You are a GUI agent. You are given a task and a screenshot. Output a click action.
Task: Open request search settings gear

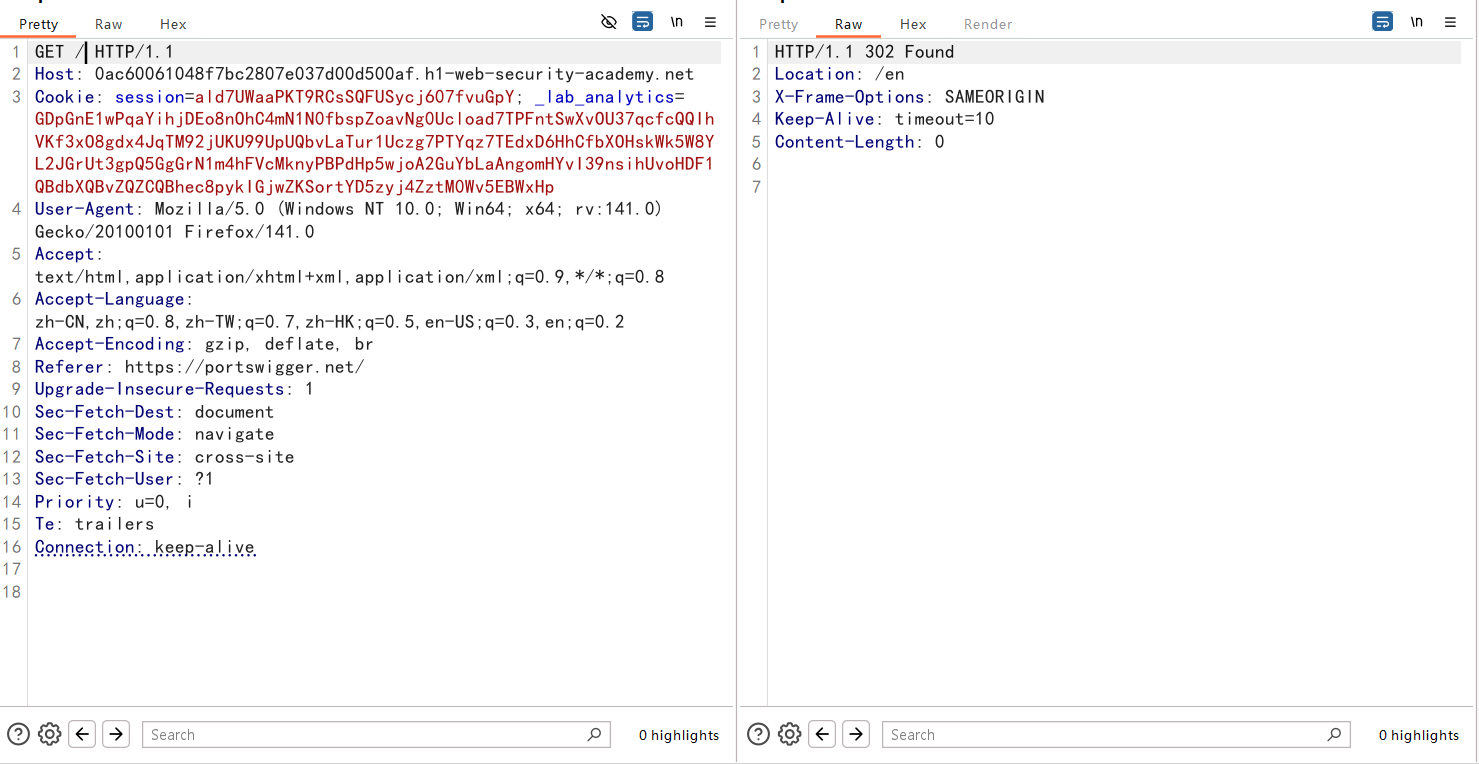coord(49,734)
